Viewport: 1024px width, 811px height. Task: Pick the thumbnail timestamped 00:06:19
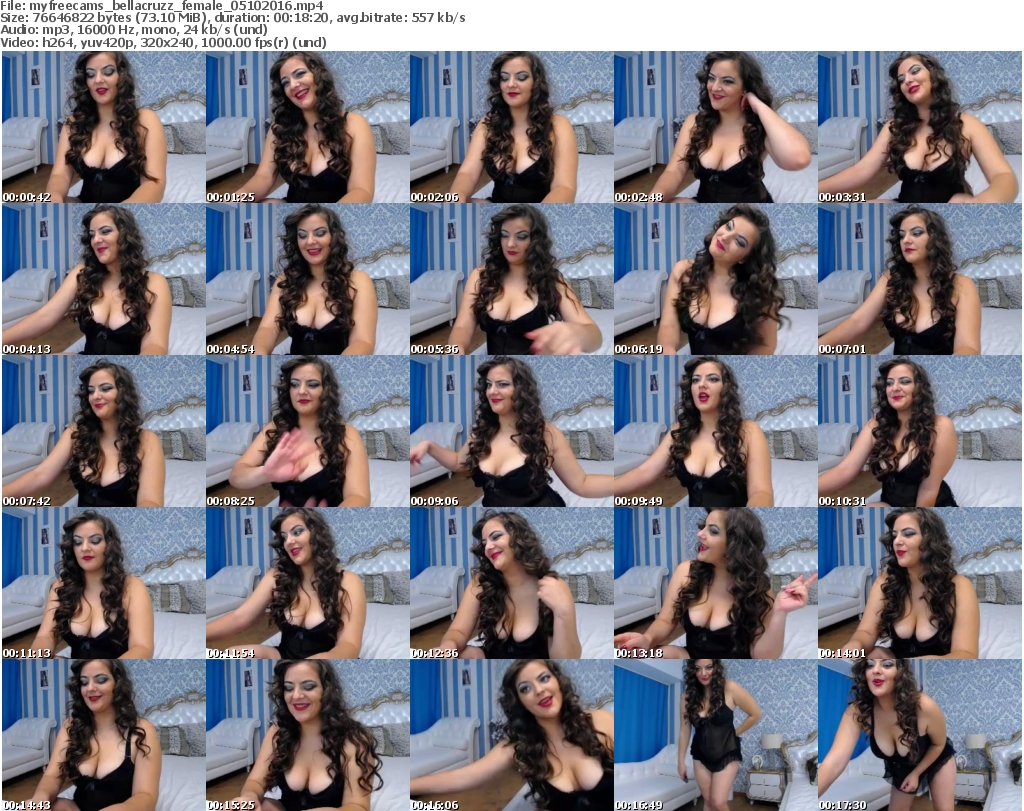tap(714, 280)
